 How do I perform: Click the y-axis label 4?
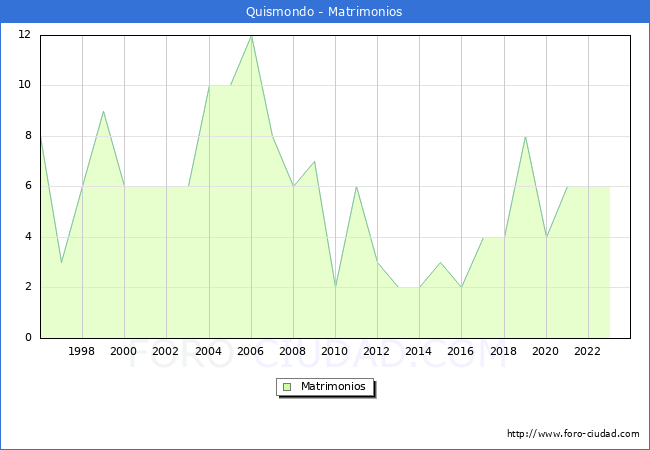(28, 237)
